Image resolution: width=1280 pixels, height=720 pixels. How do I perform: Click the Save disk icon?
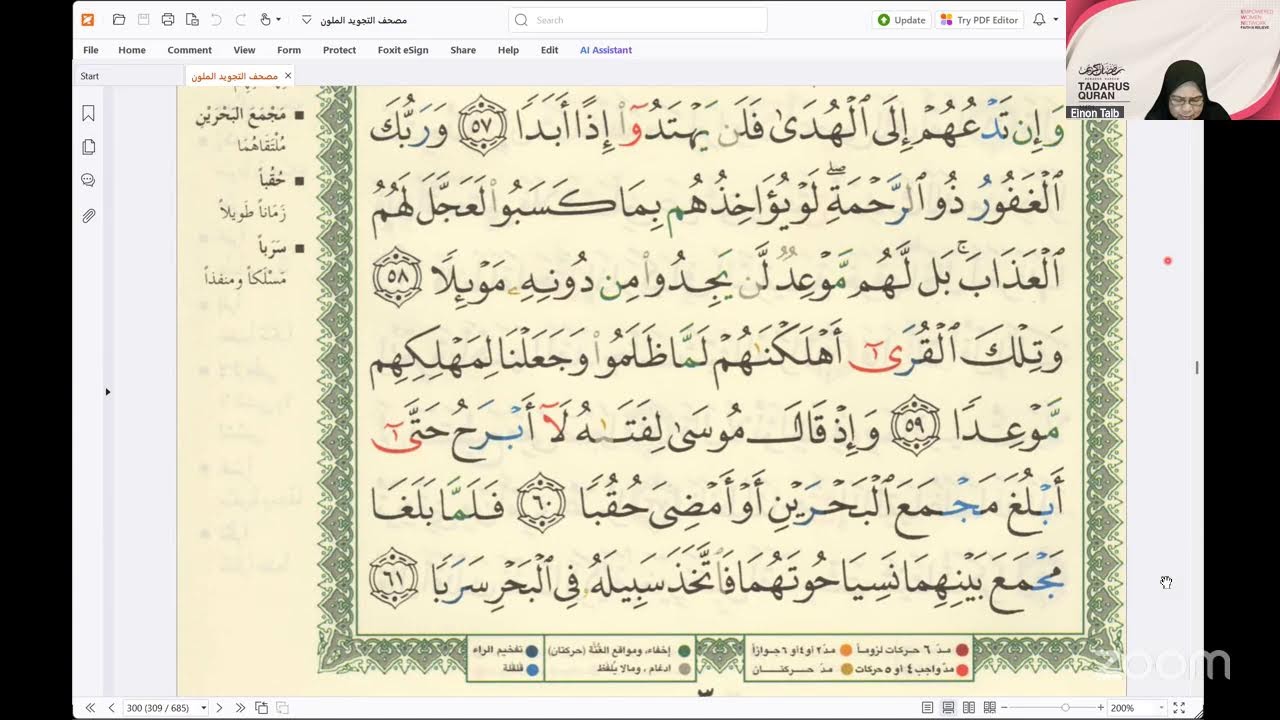click(143, 20)
